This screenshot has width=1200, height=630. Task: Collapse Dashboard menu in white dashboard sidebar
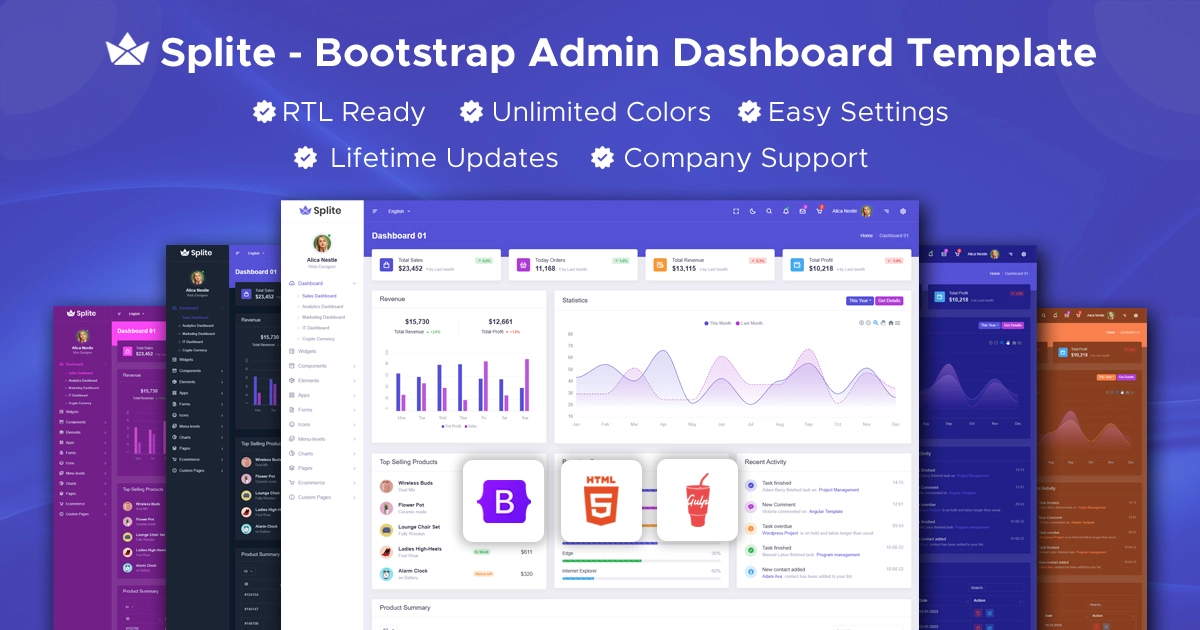[322, 283]
